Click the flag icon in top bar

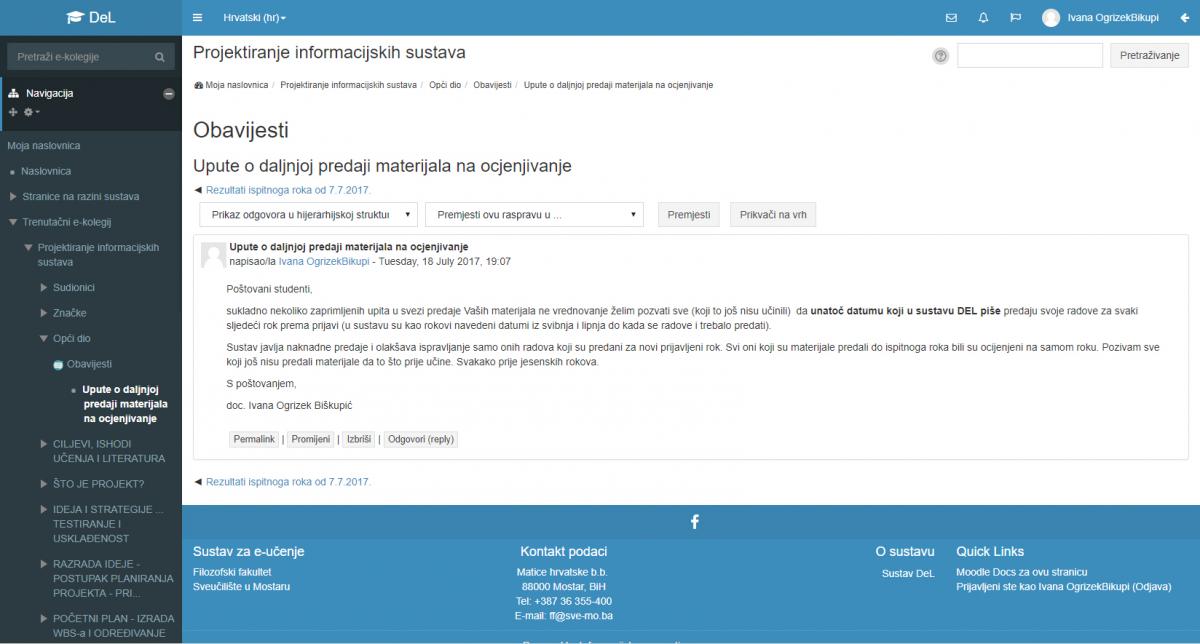point(1015,18)
